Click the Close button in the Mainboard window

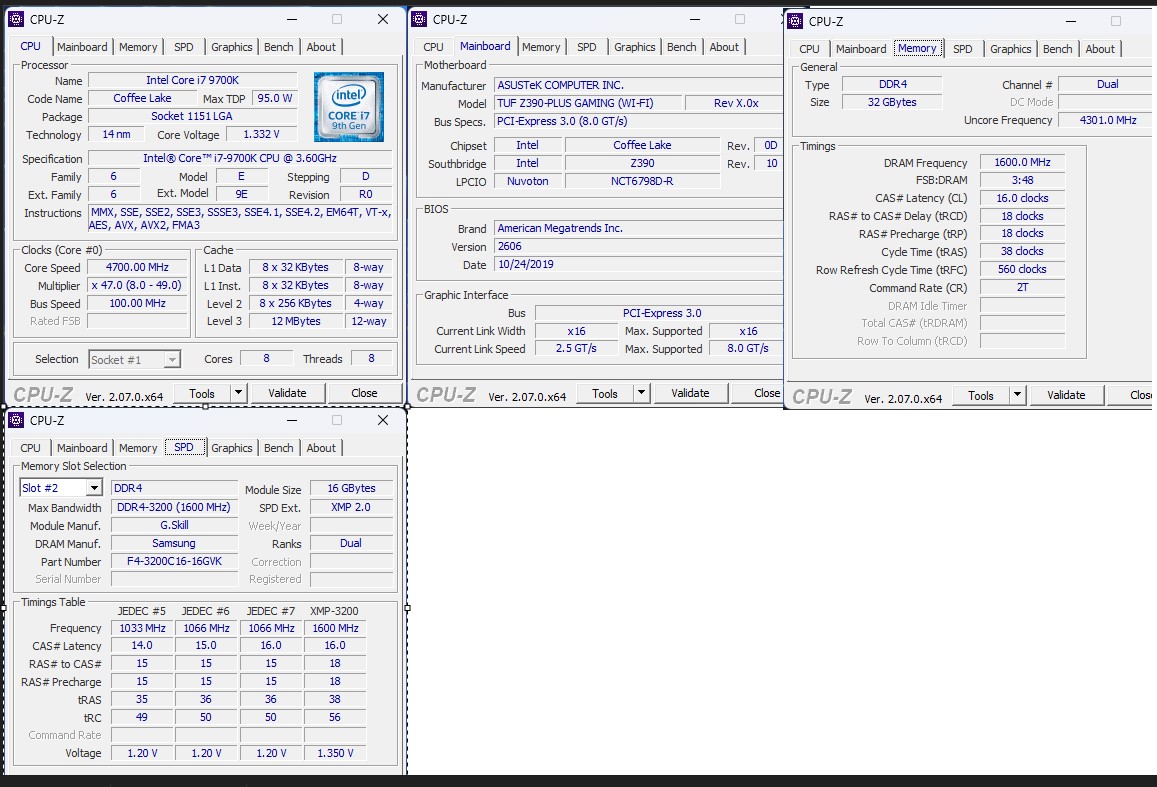pos(758,394)
